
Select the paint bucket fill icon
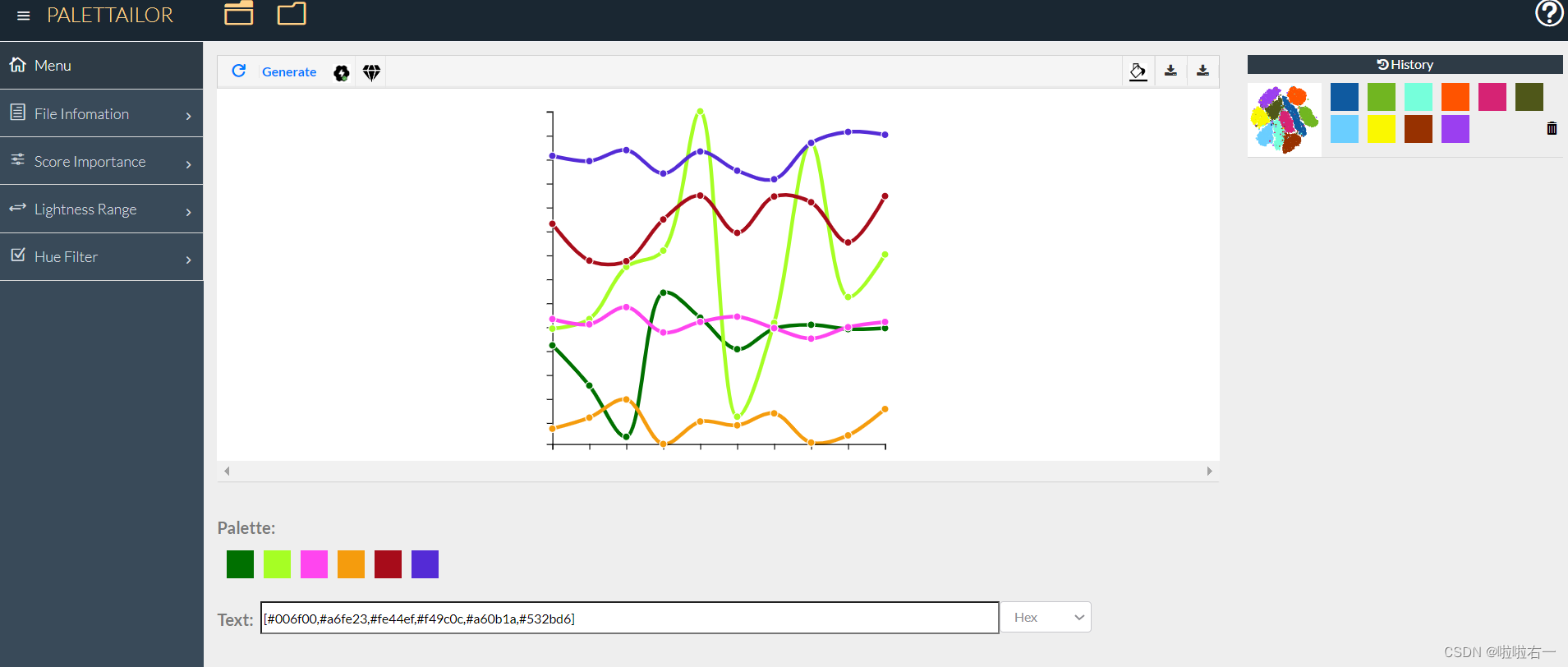pyautogui.click(x=1138, y=71)
